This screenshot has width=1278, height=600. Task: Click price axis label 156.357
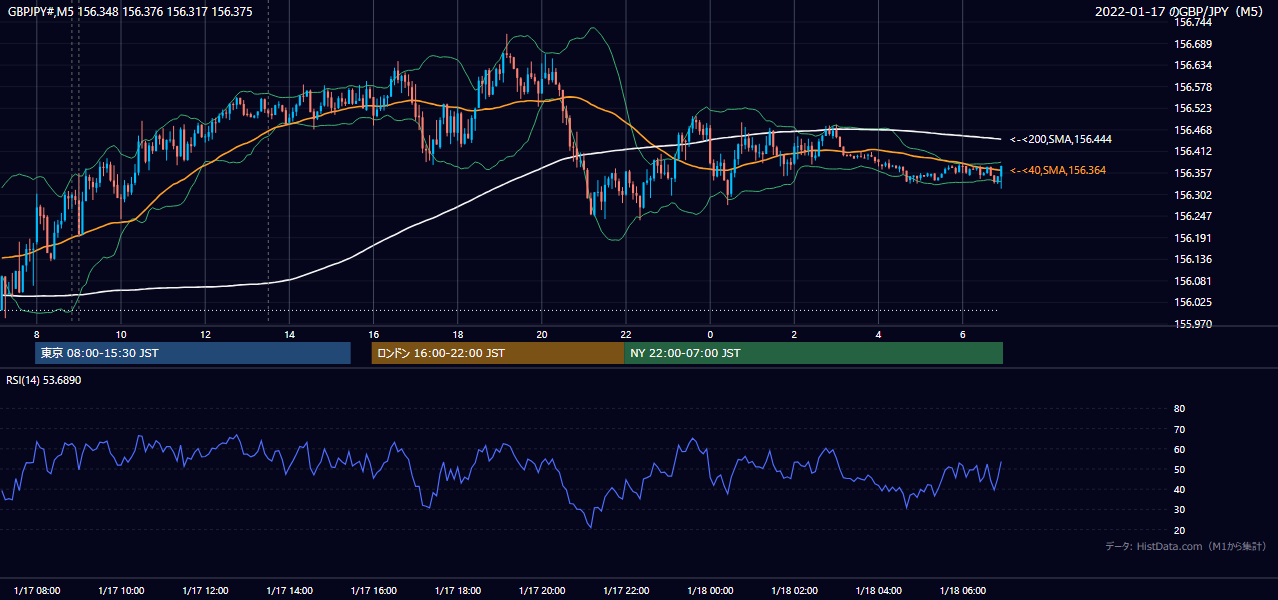(1193, 173)
